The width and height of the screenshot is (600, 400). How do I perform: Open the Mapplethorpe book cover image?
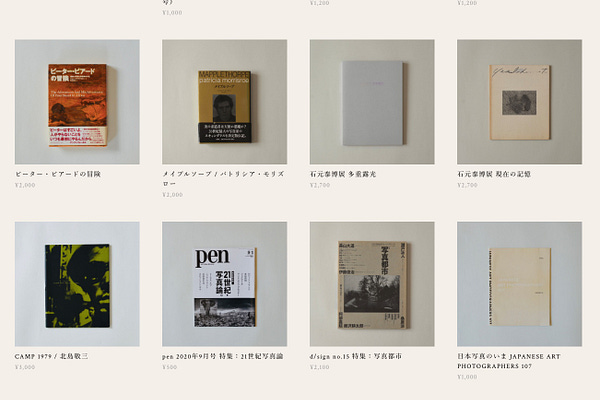[225, 102]
